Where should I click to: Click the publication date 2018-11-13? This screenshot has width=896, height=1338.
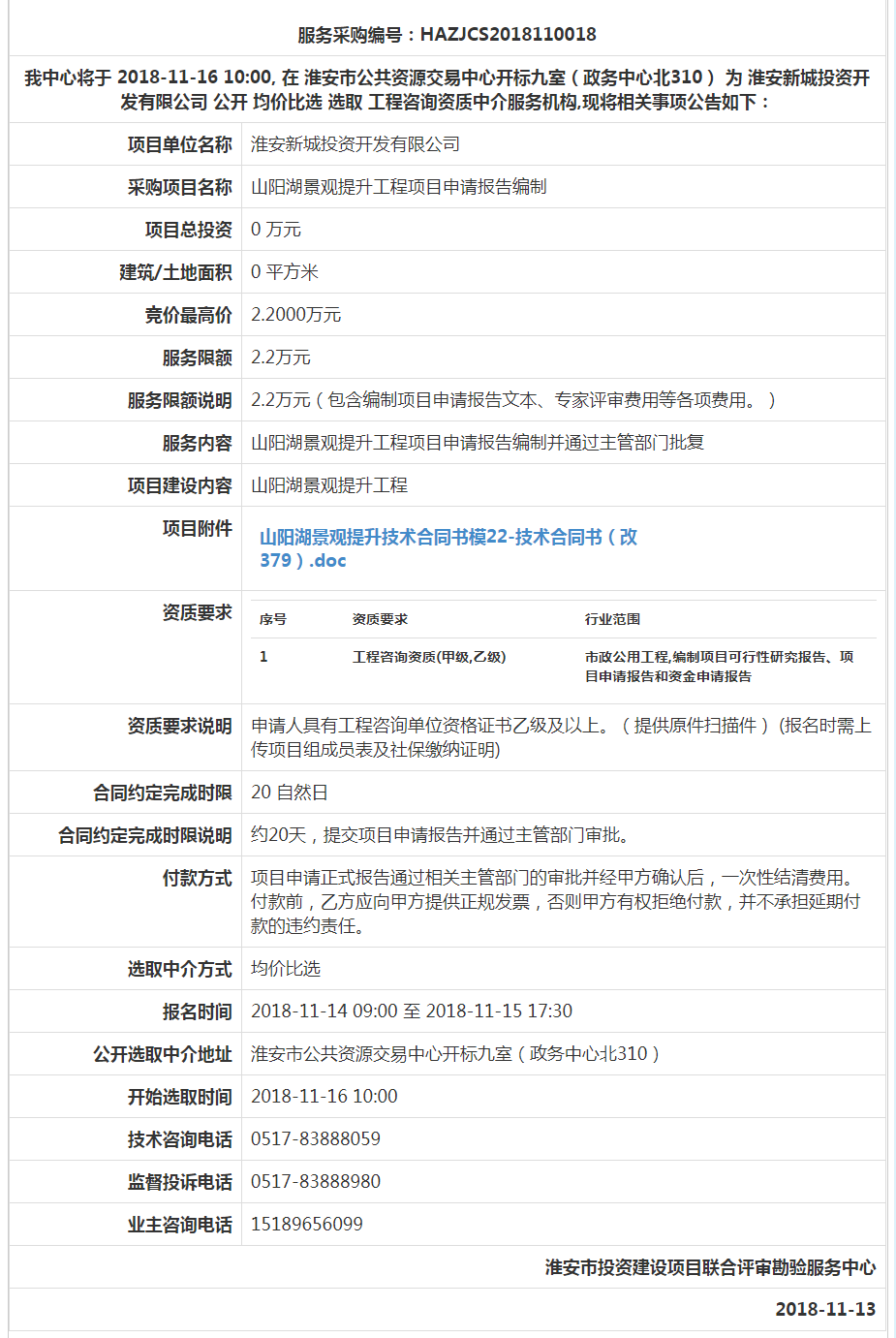(825, 1310)
